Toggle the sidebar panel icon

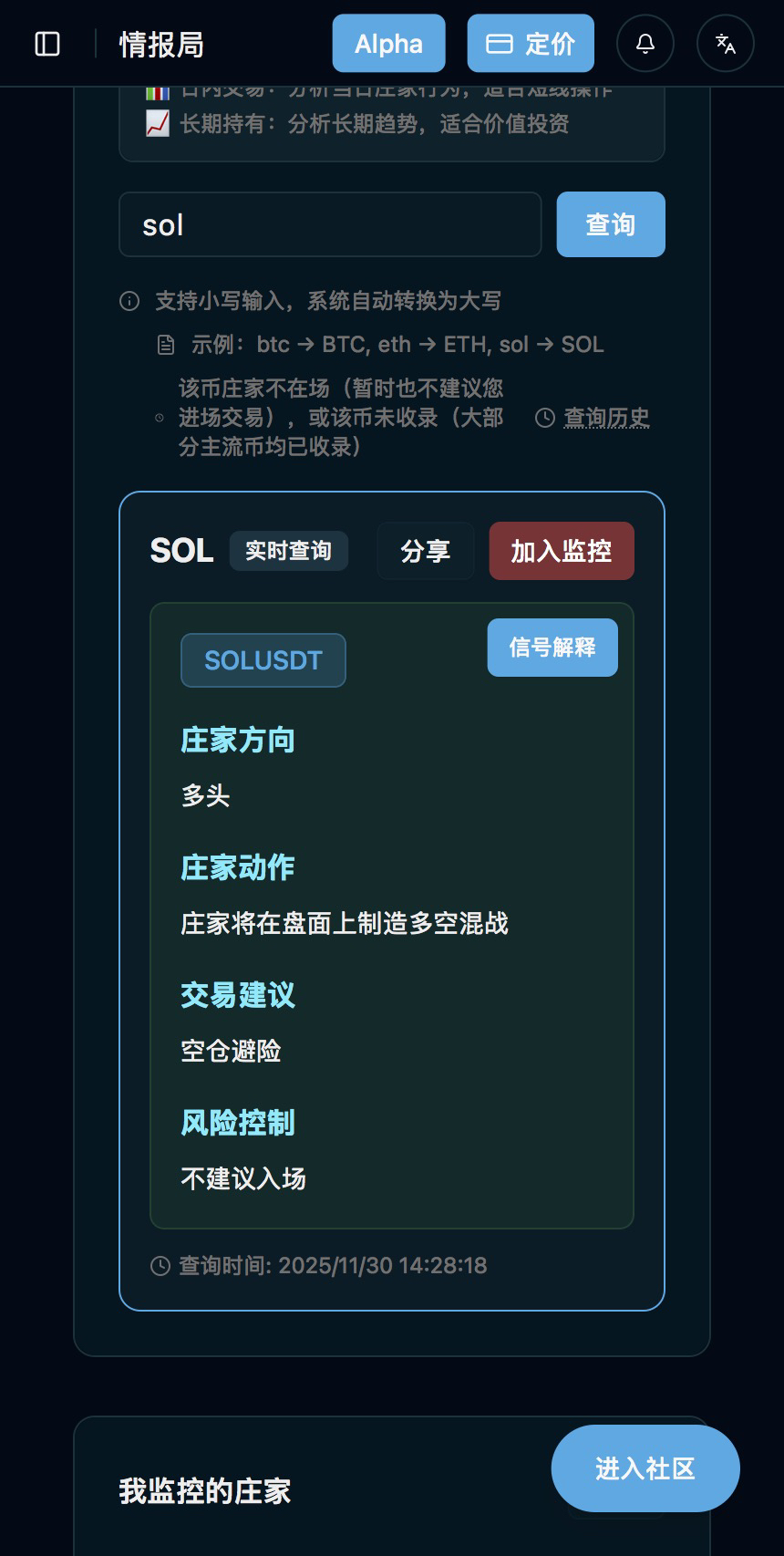point(47,44)
